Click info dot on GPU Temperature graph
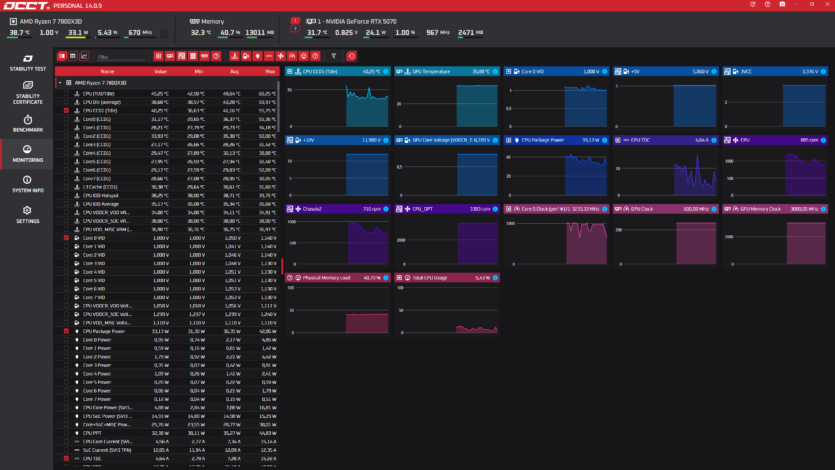Viewport: 835px width, 470px height. pos(495,71)
